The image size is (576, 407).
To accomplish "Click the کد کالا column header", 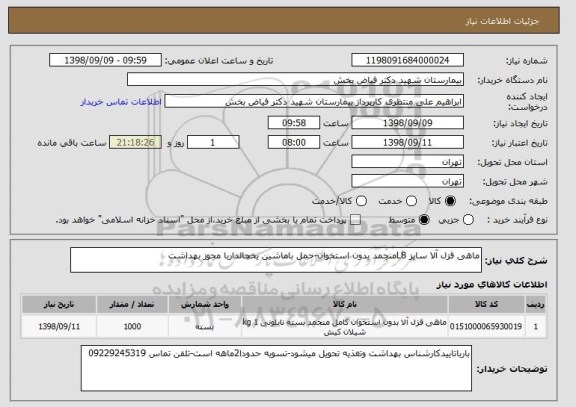I will 486,305.
